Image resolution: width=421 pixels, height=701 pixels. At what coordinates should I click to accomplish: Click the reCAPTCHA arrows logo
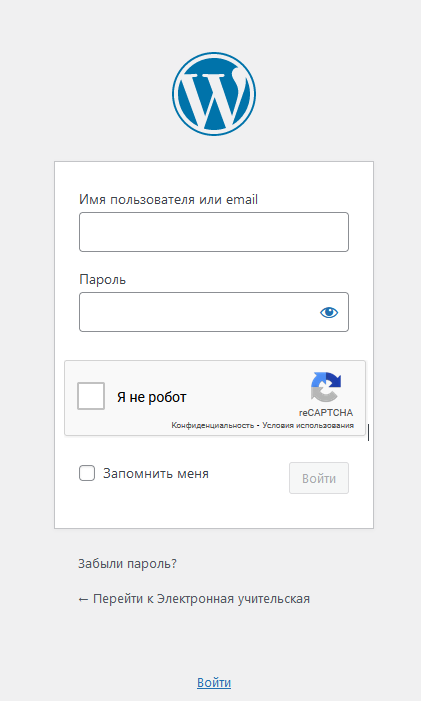[326, 387]
